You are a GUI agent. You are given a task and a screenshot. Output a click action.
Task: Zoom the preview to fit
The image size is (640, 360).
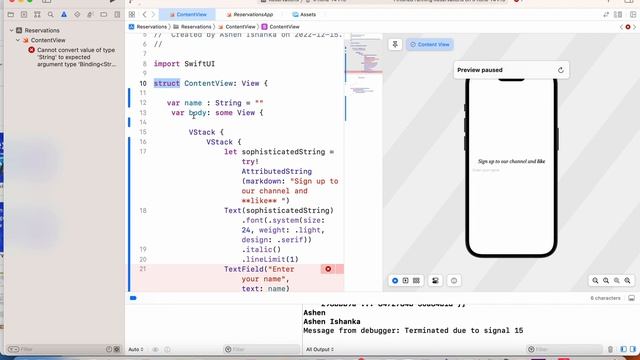coord(617,281)
